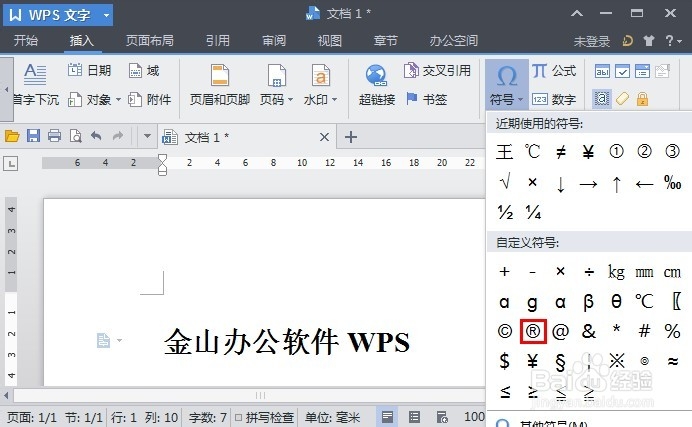
Task: Insert a date with 日期
Action: point(89,71)
